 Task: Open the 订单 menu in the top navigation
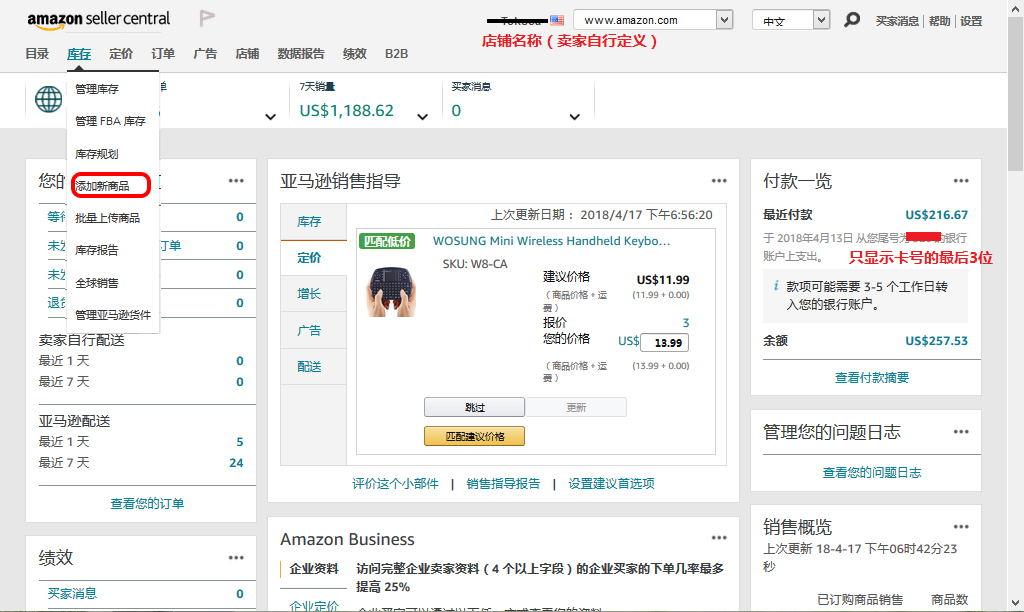[x=163, y=54]
